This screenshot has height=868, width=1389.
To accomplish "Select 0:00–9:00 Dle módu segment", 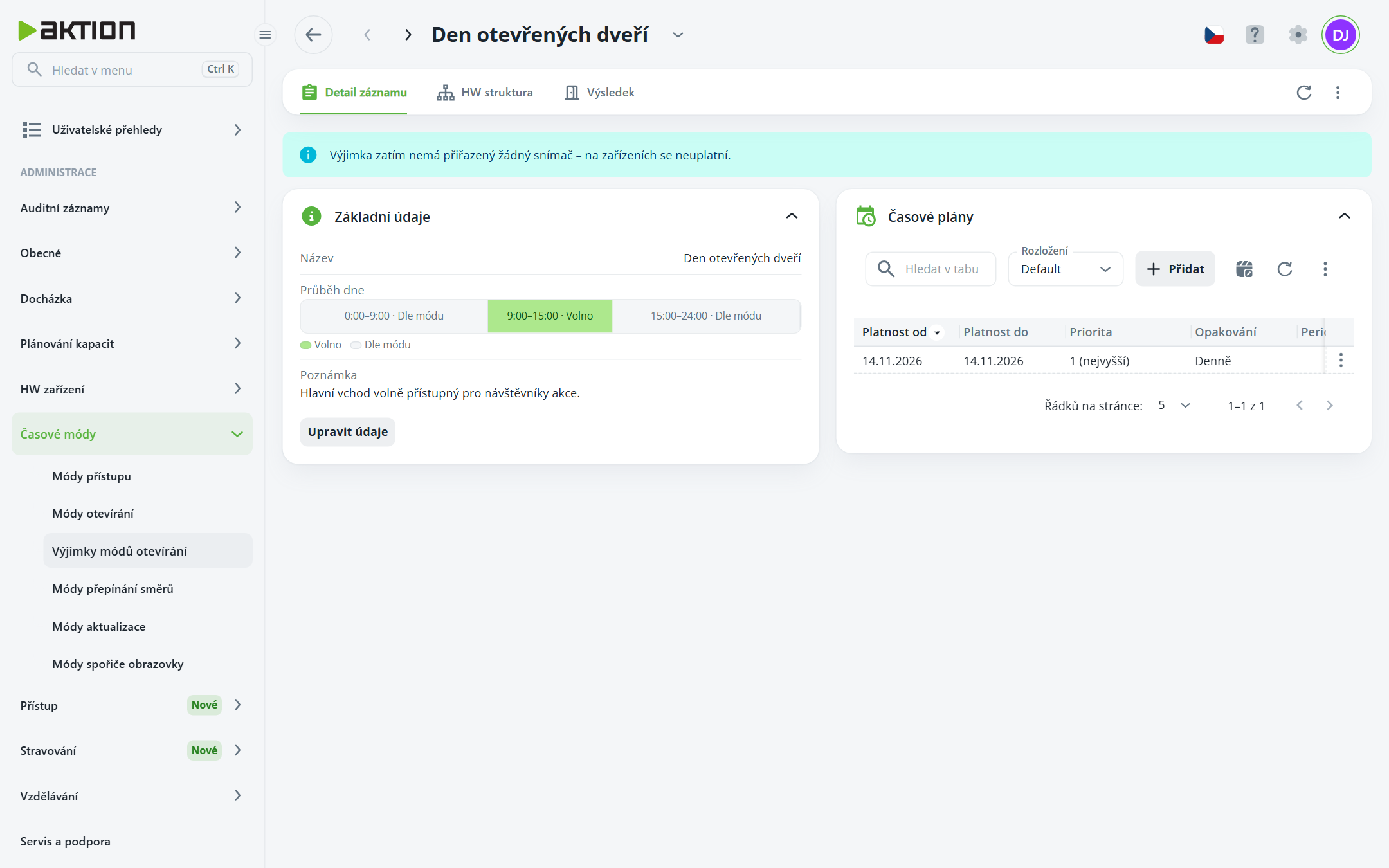I will pyautogui.click(x=394, y=316).
